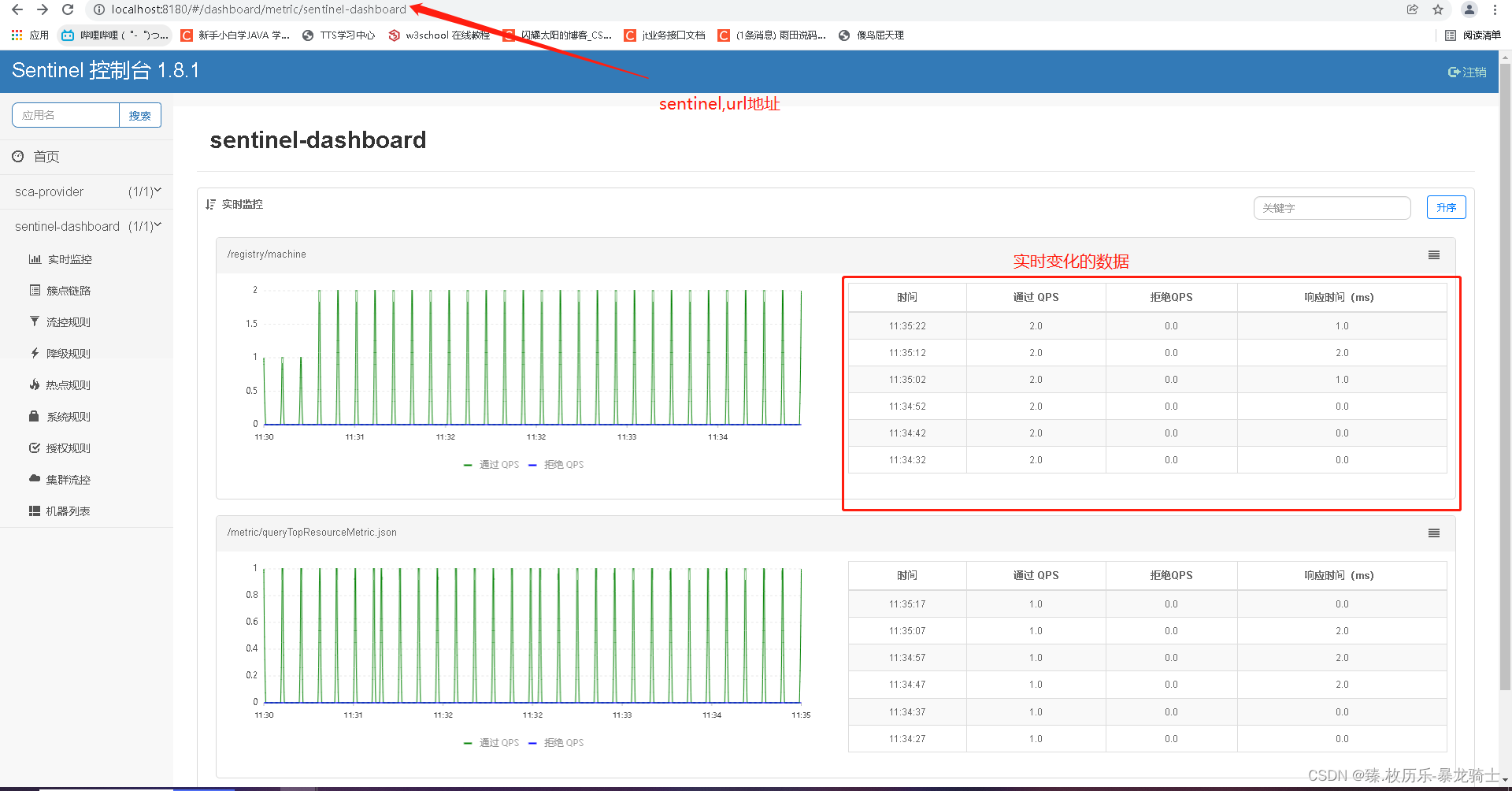Open the w3school bookmark

click(x=439, y=35)
